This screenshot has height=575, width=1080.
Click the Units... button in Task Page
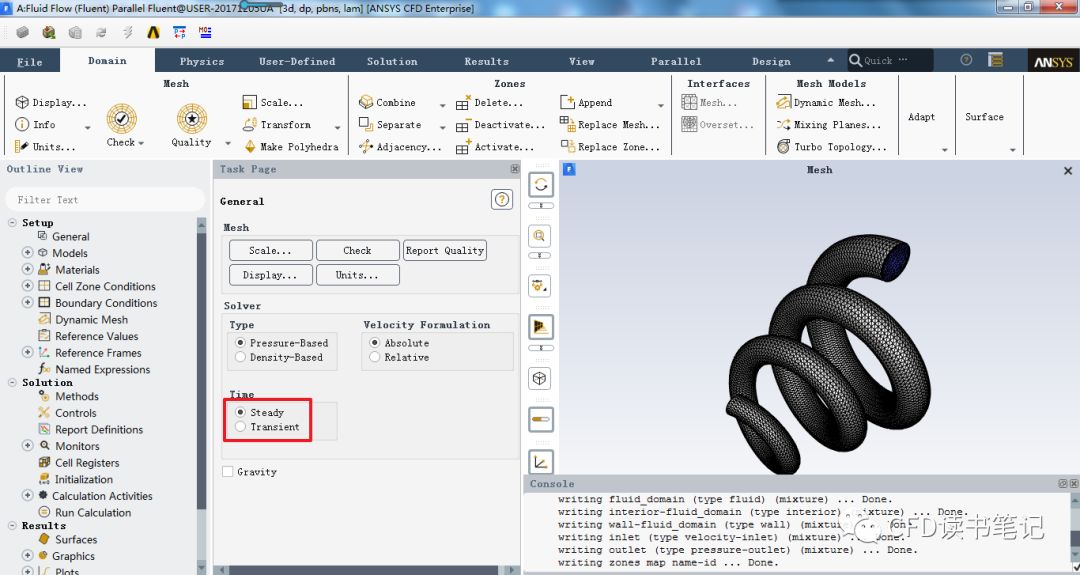click(x=357, y=275)
